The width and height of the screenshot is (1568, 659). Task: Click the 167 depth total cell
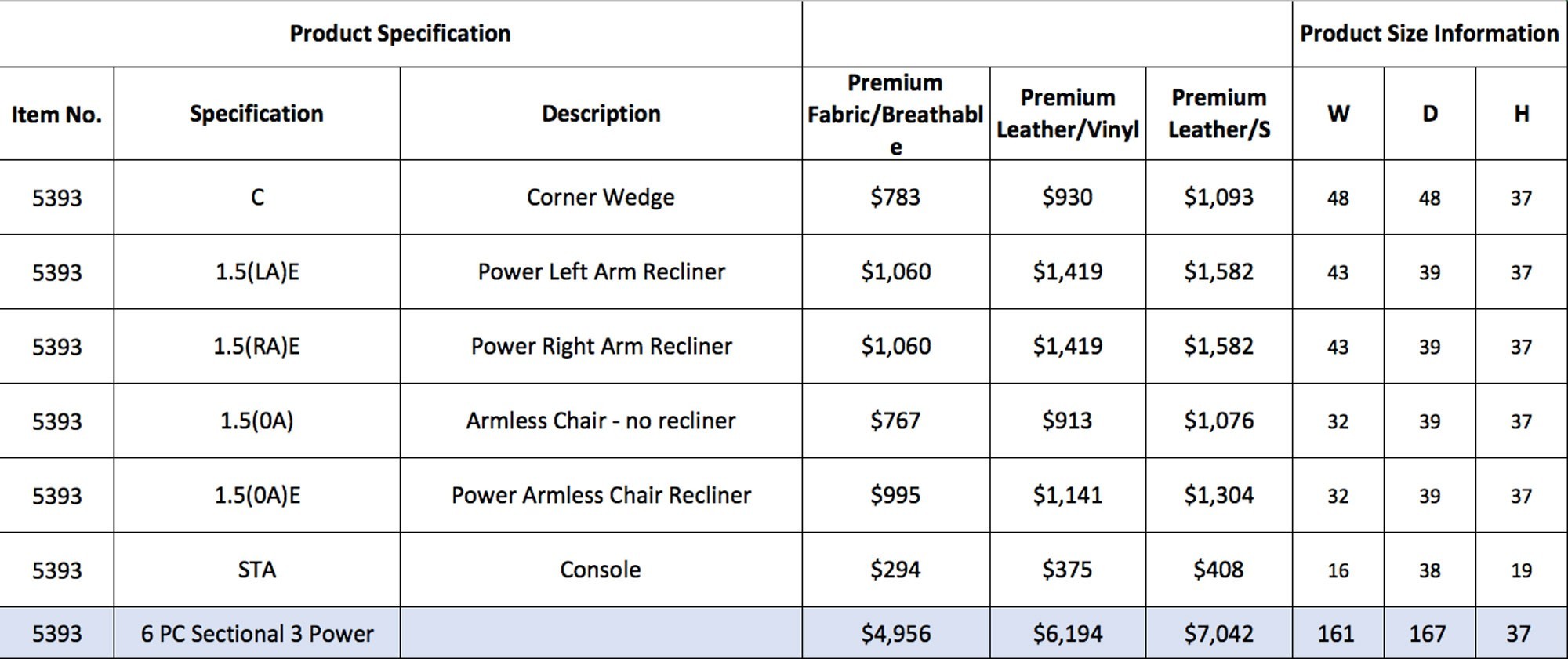tap(1430, 633)
